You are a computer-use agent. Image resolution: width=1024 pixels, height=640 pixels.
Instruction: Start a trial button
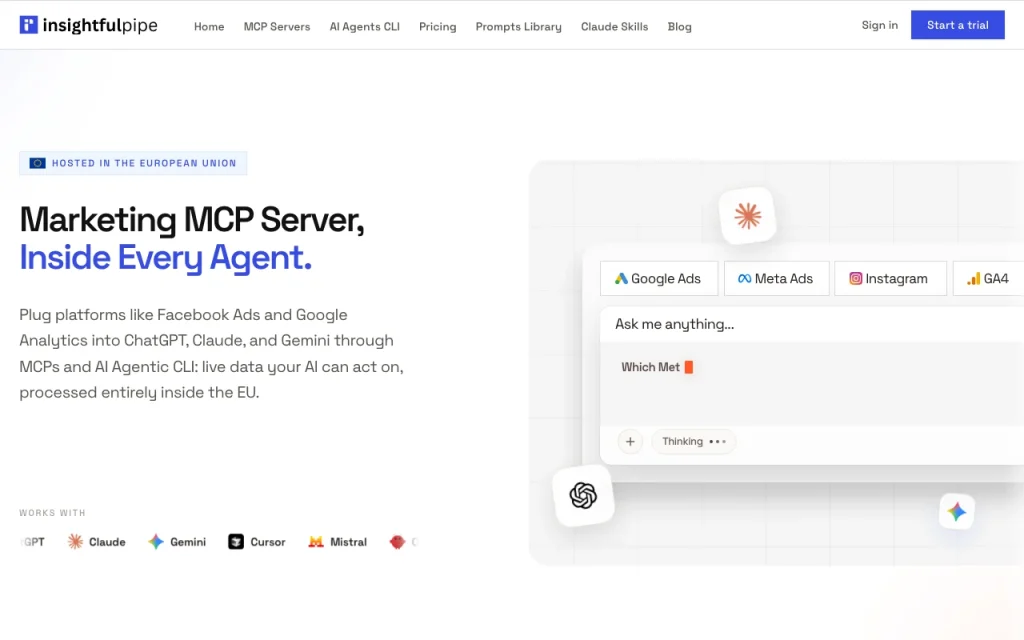957,25
